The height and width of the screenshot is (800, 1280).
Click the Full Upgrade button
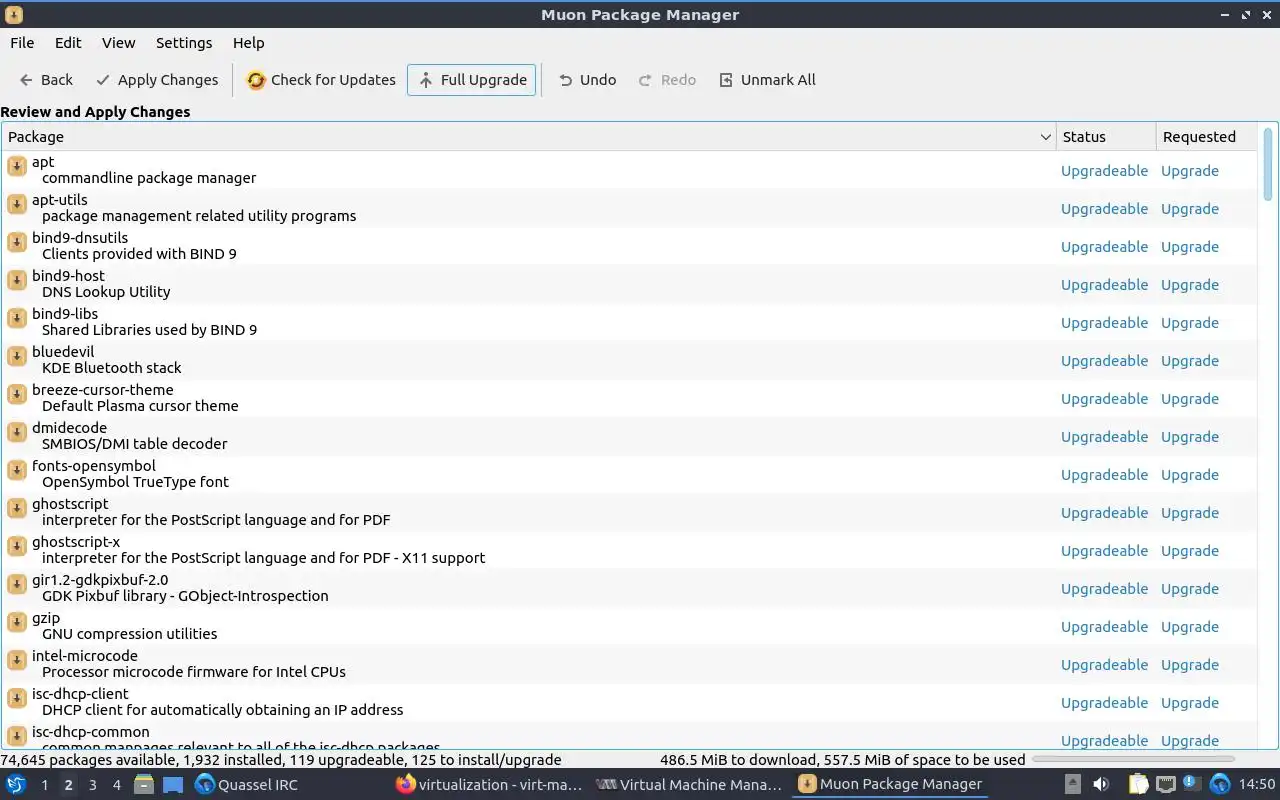click(471, 80)
